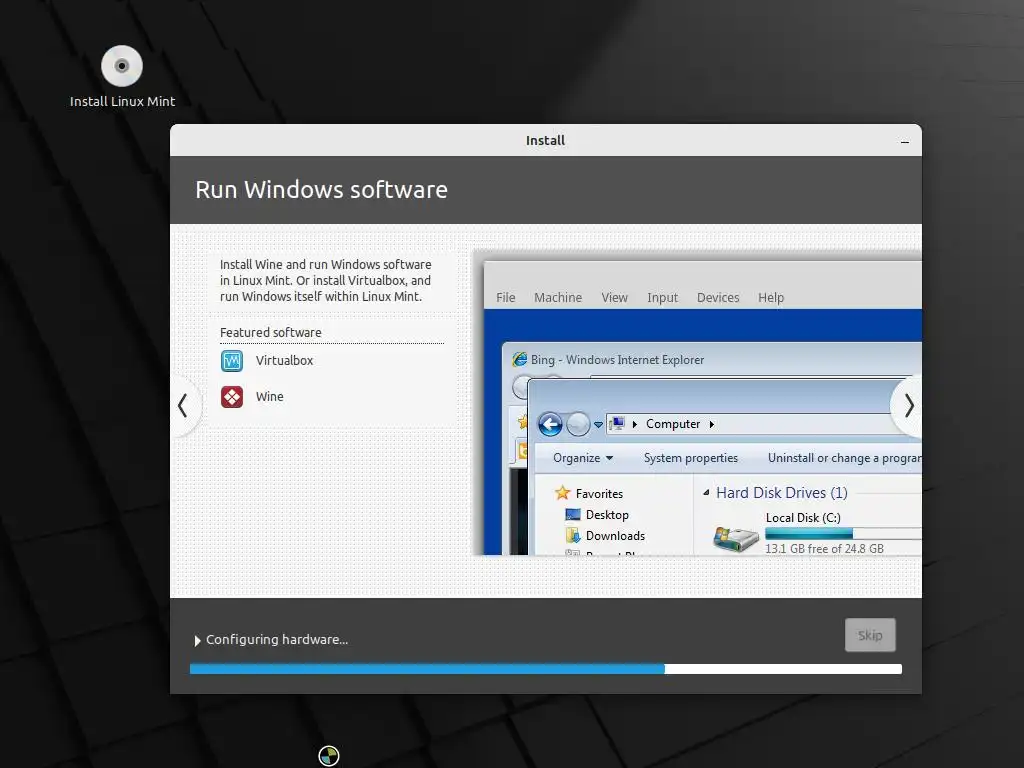Click the Run Windows software heading
Image resolution: width=1024 pixels, height=768 pixels.
[x=321, y=190]
